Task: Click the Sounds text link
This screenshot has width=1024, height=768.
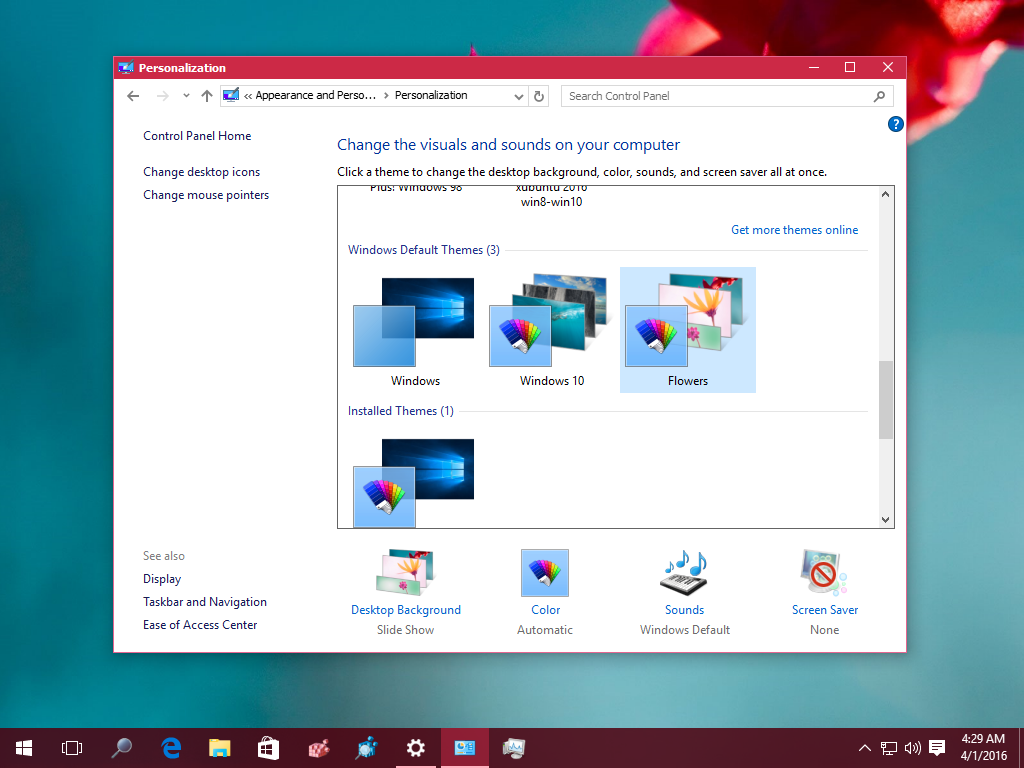Action: pyautogui.click(x=684, y=610)
